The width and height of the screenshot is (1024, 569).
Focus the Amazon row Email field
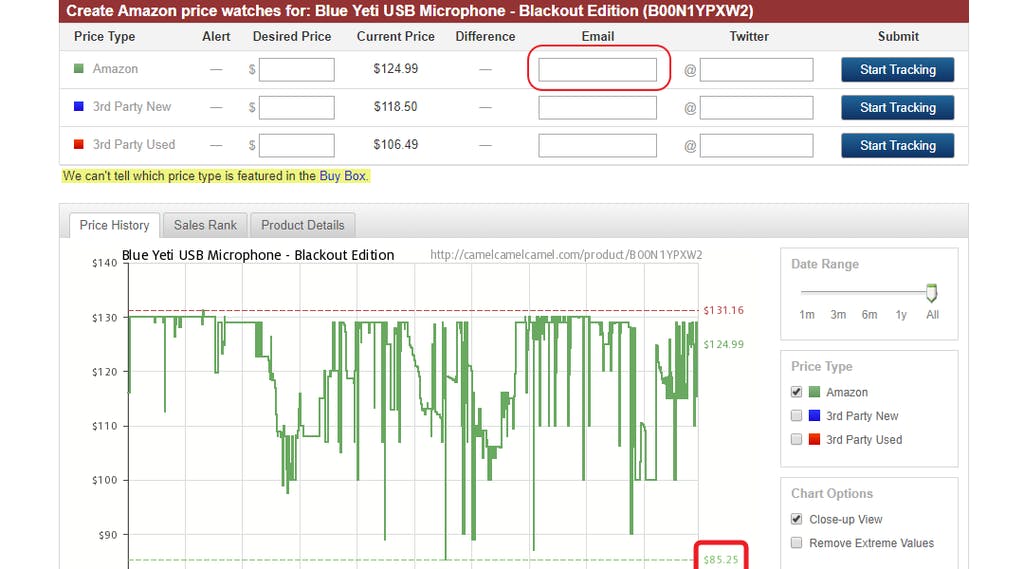tap(597, 69)
